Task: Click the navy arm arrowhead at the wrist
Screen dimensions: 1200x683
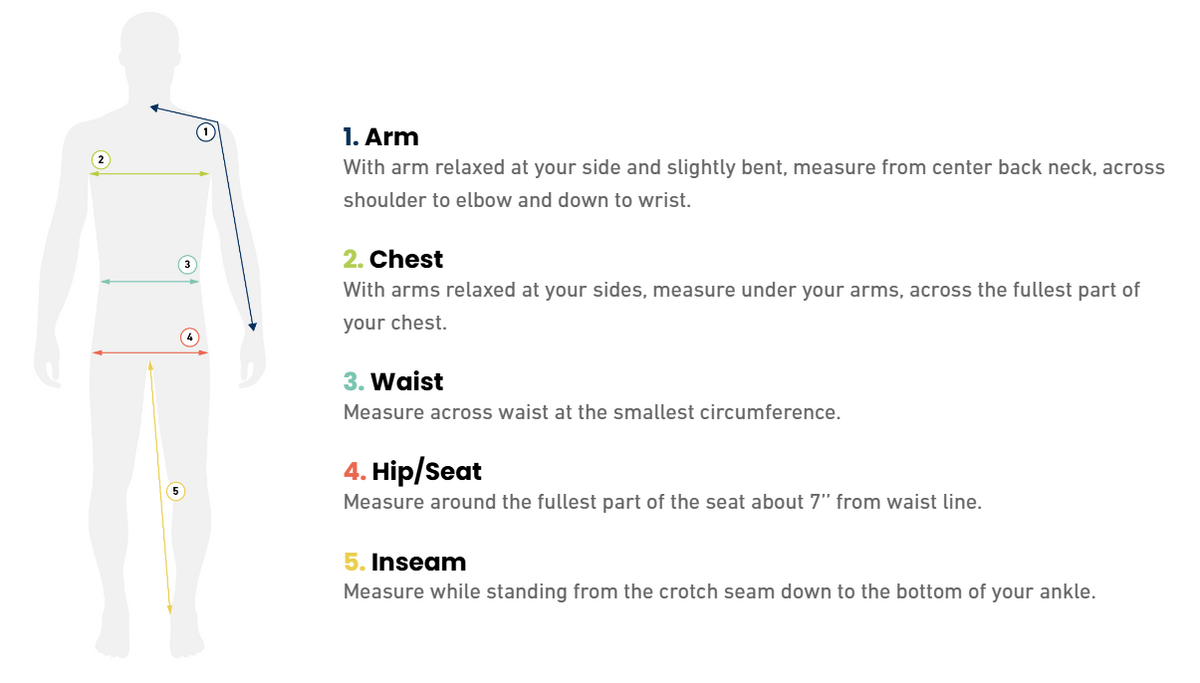Action: (x=253, y=325)
